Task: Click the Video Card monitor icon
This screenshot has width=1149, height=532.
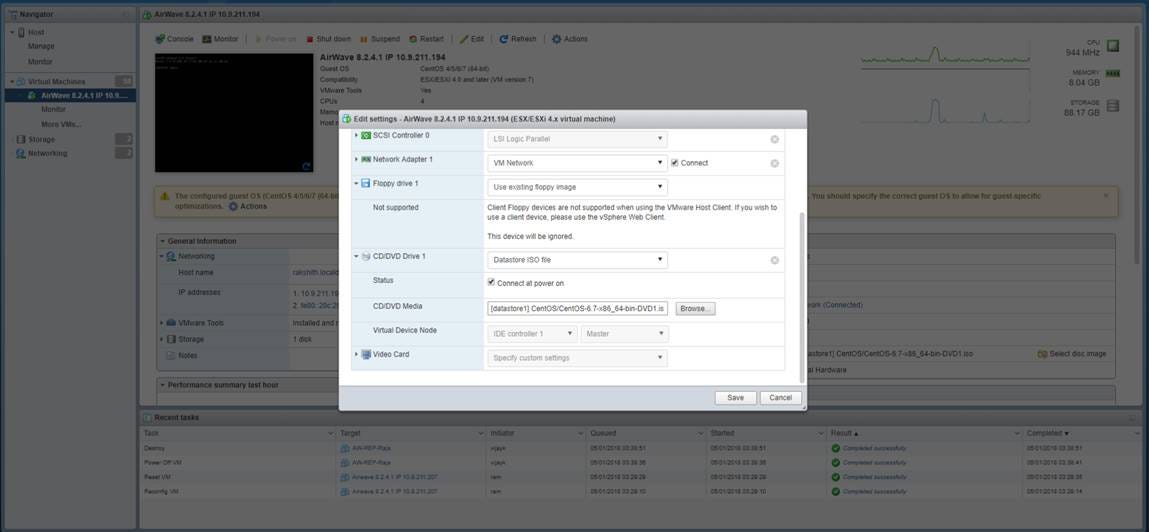Action: [x=366, y=355]
